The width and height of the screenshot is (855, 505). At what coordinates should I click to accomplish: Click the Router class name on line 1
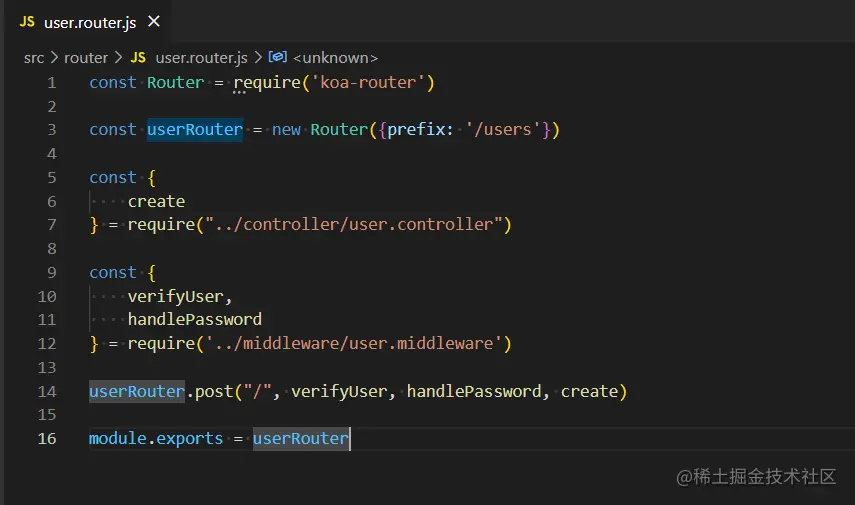pyautogui.click(x=176, y=82)
